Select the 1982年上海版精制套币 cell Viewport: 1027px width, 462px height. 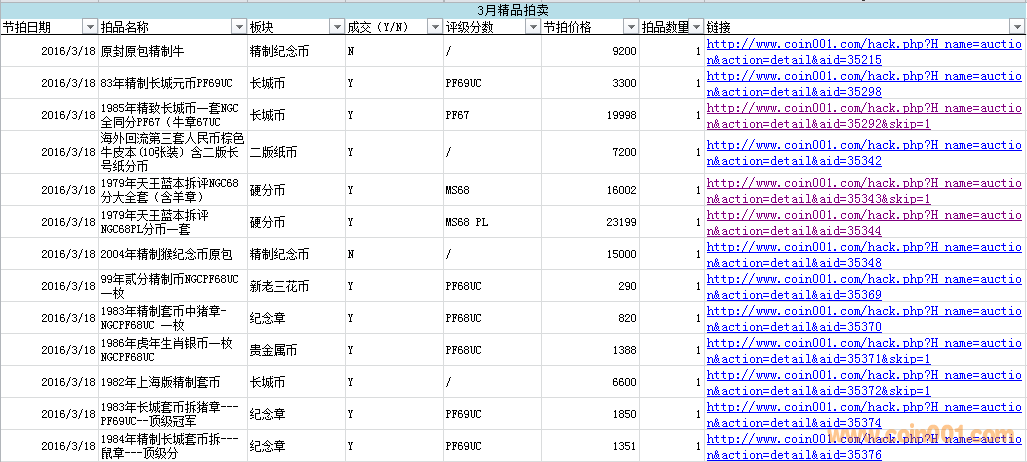[160, 383]
